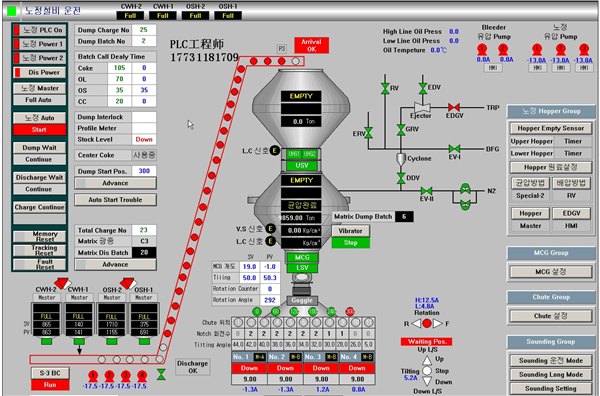Click the EDV valve symbol
This screenshot has height=396, width=600.
pos(422,88)
